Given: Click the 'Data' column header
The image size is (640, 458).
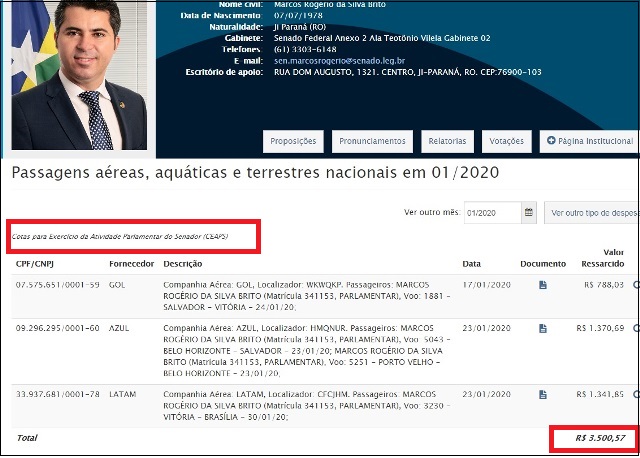Looking at the screenshot, I should (471, 263).
